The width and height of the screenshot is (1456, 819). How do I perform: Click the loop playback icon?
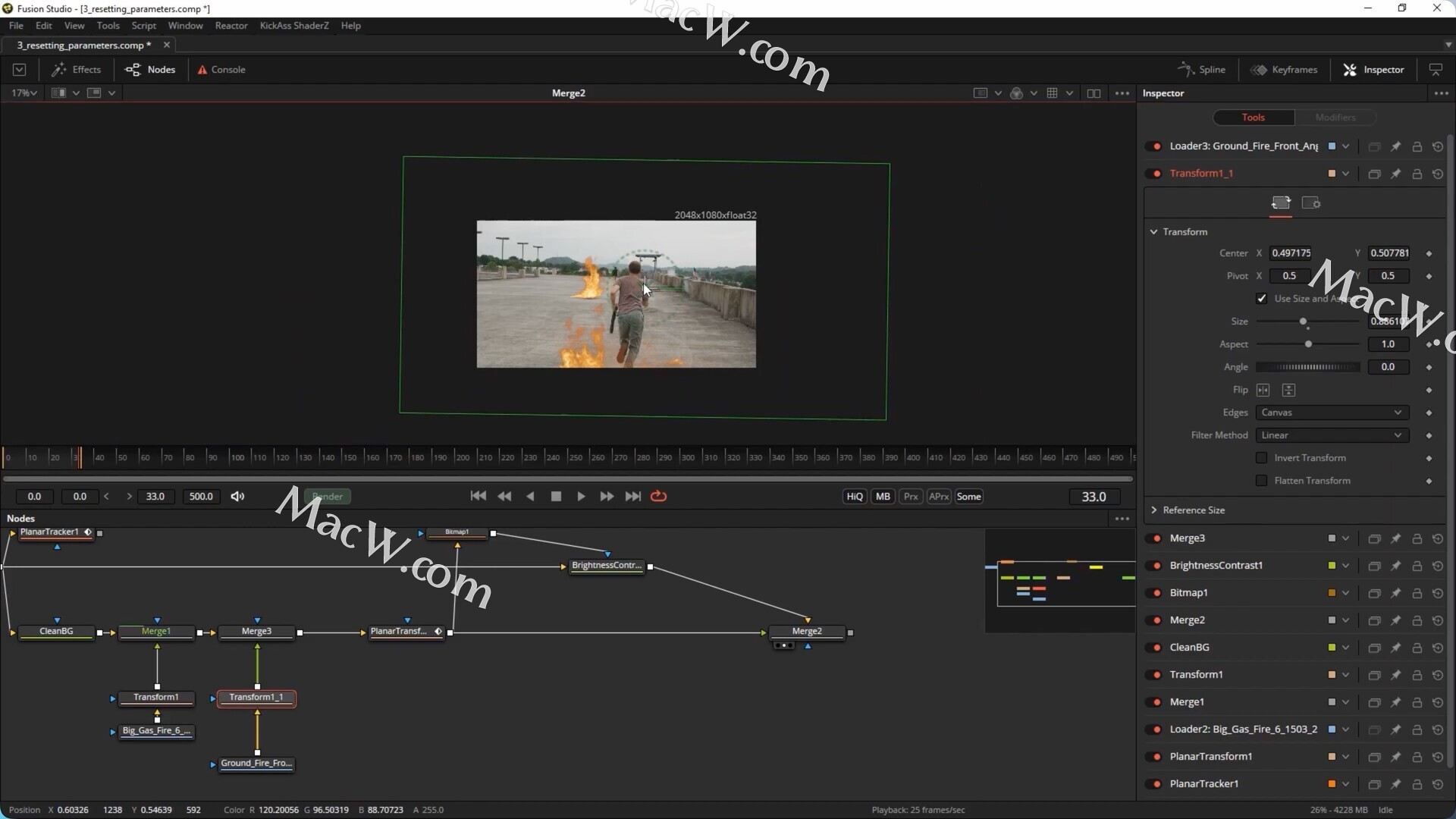[658, 496]
